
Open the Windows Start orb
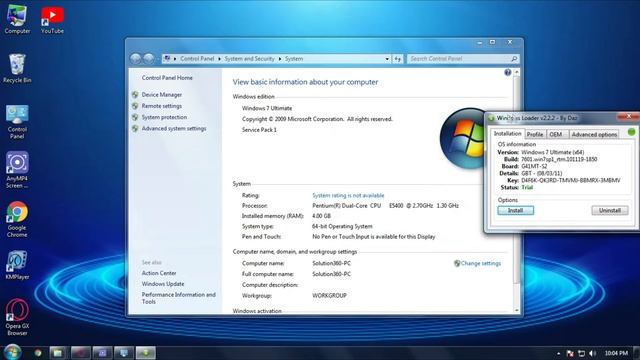click(x=12, y=352)
